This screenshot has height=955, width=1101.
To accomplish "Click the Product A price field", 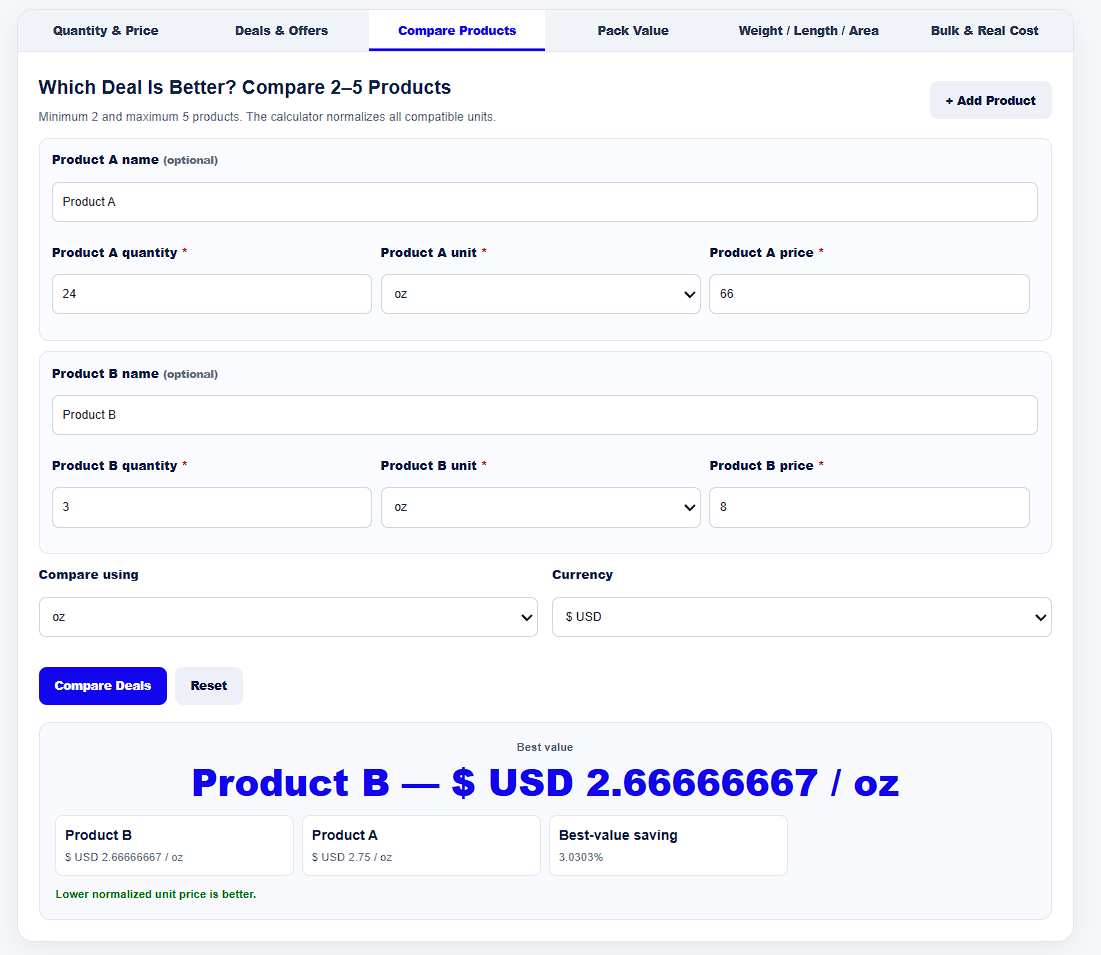I will point(869,294).
